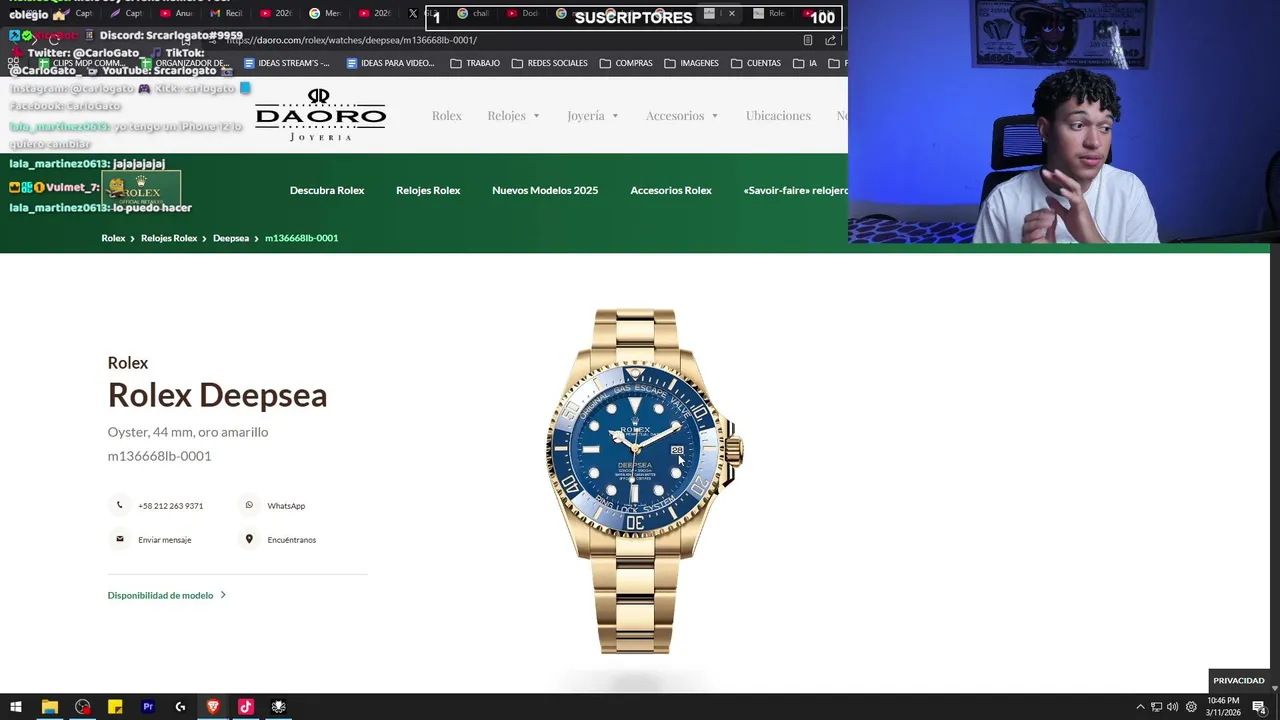Open the Ubicaciones menu item
Image resolution: width=1280 pixels, height=720 pixels.
[778, 116]
